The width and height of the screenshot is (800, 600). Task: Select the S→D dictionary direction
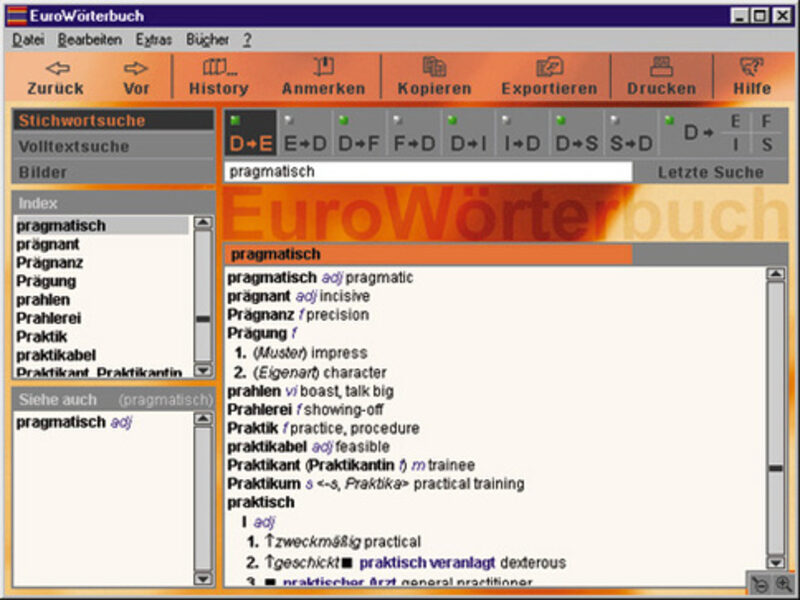pyautogui.click(x=631, y=133)
